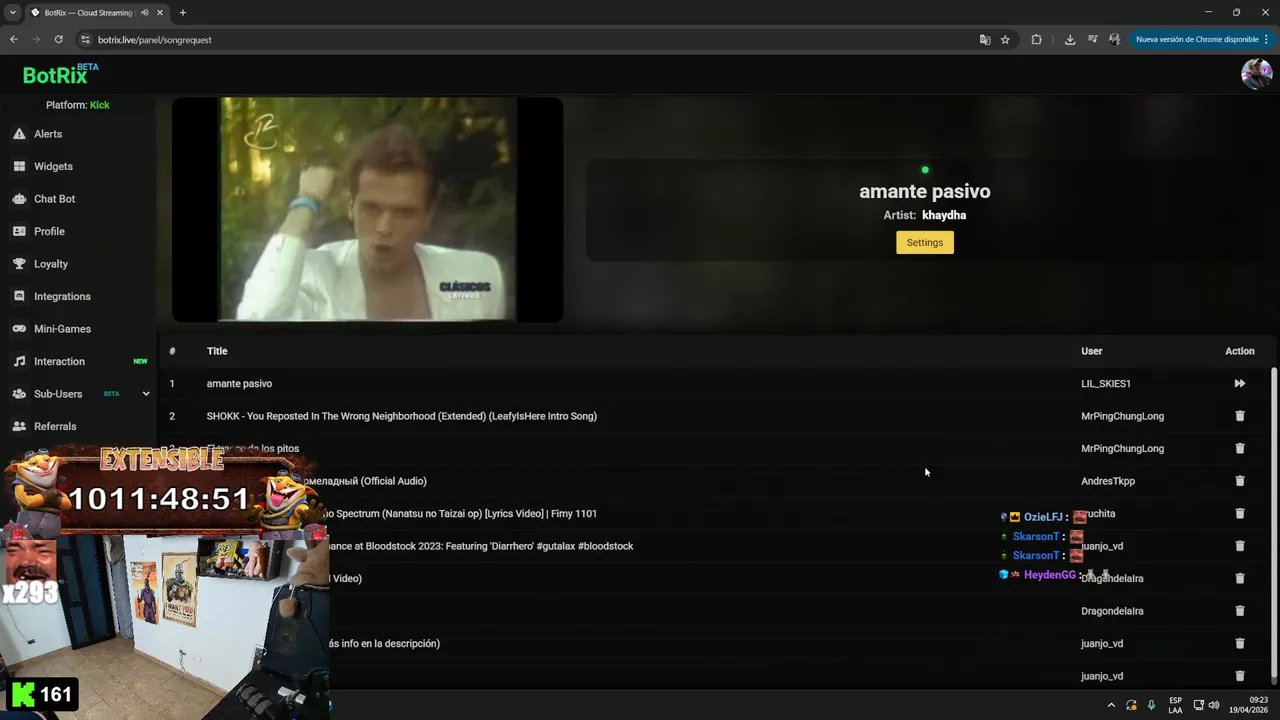1280x720 pixels.
Task: Select the SHOKK You Reposted song title
Action: pyautogui.click(x=401, y=416)
